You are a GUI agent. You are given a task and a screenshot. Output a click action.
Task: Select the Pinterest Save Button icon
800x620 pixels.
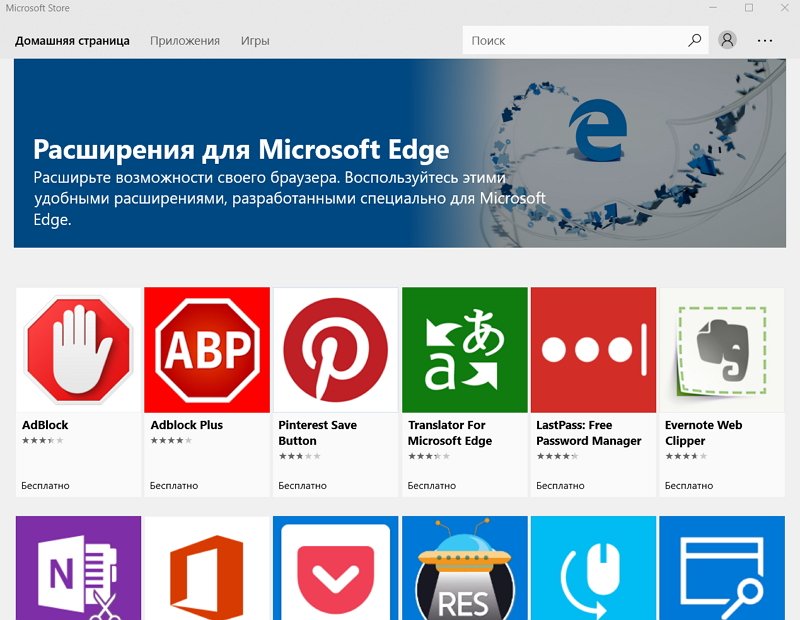[x=336, y=350]
